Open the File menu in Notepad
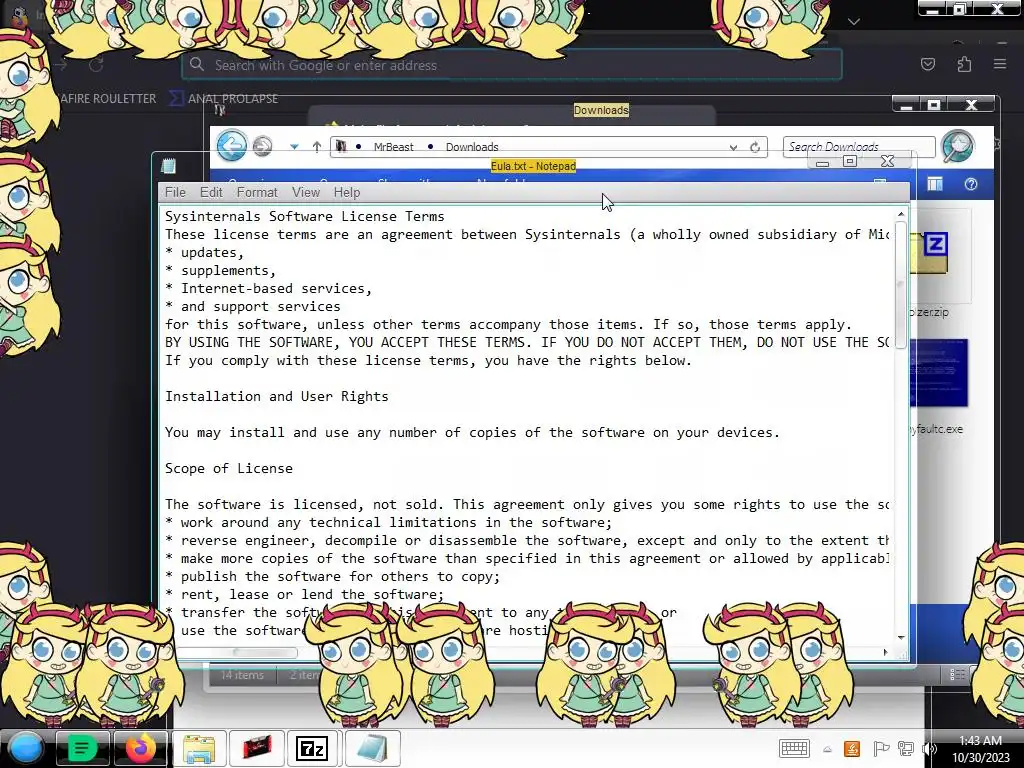This screenshot has height=768, width=1024. point(175,192)
